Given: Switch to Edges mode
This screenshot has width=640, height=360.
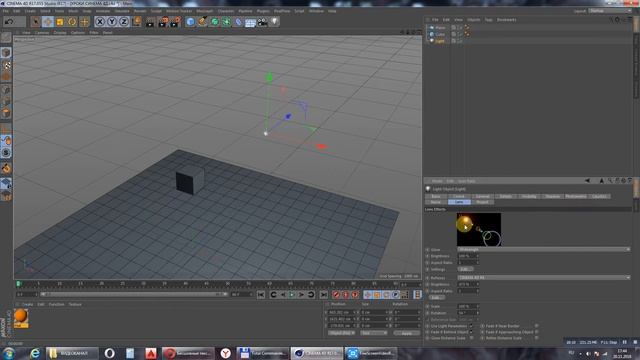Looking at the screenshot, I should tap(6, 101).
